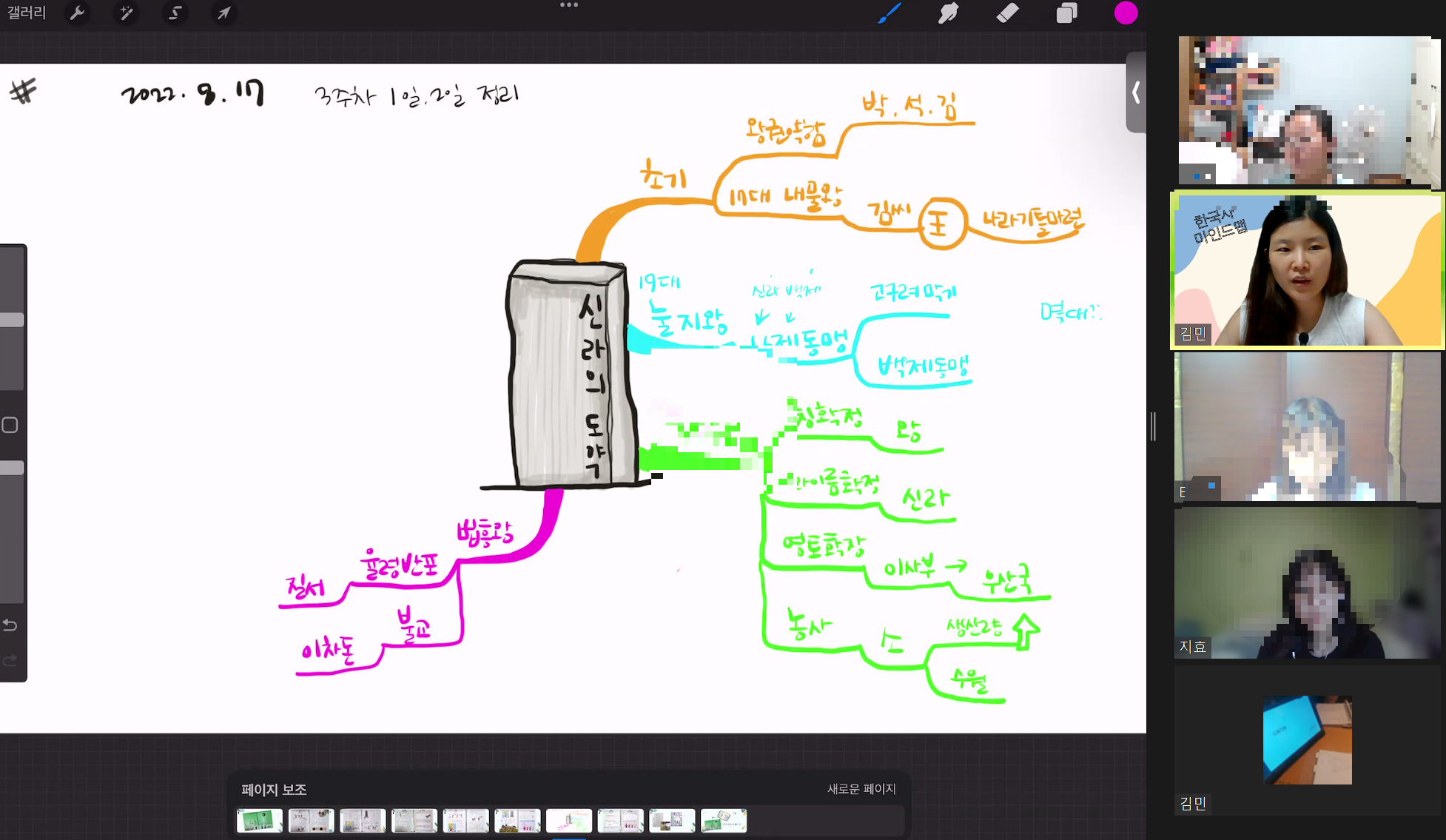Open the last page thumbnail in strip

[x=724, y=820]
